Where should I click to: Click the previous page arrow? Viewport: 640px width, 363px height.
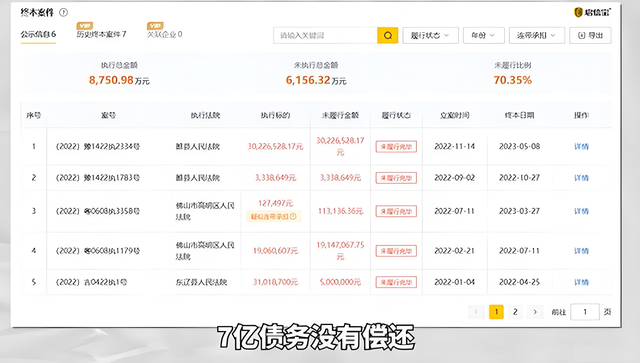coord(476,312)
